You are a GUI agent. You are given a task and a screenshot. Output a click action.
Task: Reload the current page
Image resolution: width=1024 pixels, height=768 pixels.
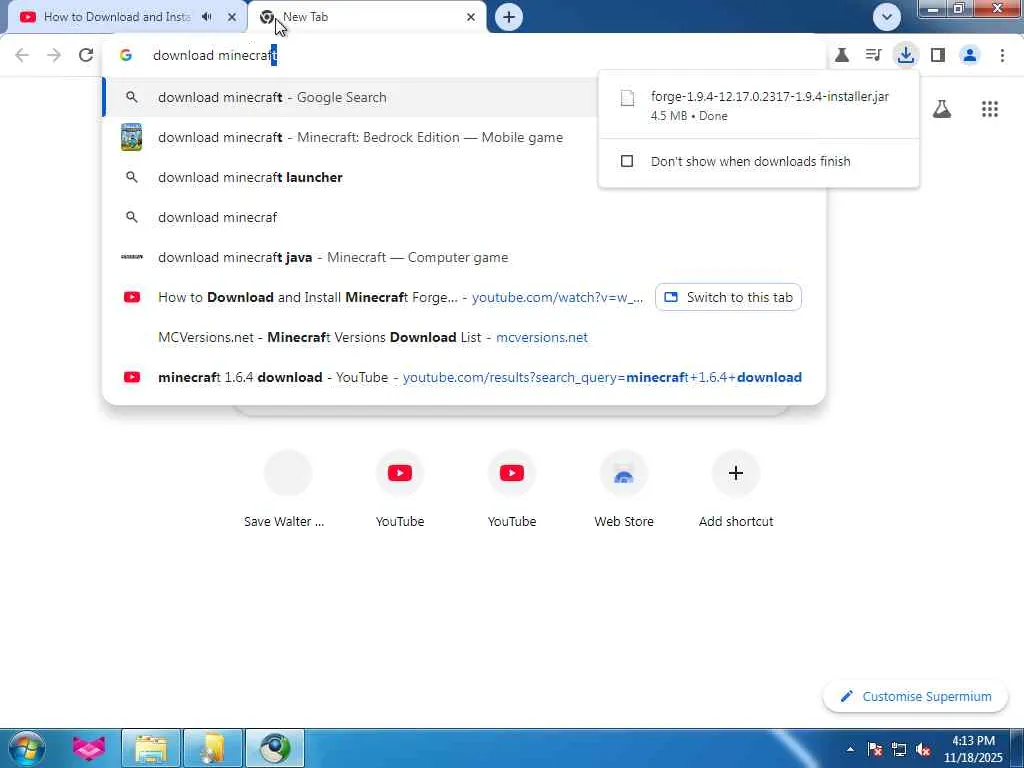[86, 55]
